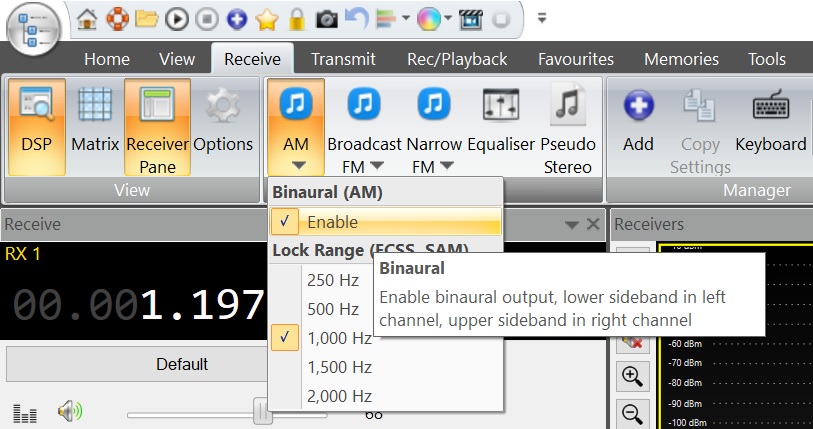Screen dimensions: 813x429
Task: Click the padlock lock icon
Action: (296, 18)
